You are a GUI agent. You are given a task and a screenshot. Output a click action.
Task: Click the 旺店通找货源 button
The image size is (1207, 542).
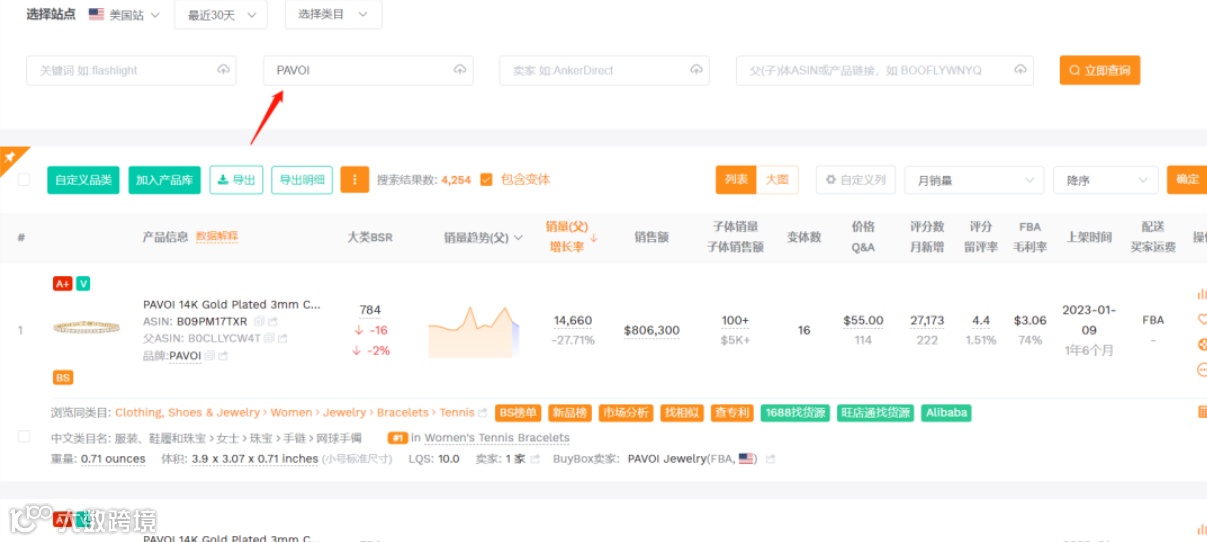[876, 413]
